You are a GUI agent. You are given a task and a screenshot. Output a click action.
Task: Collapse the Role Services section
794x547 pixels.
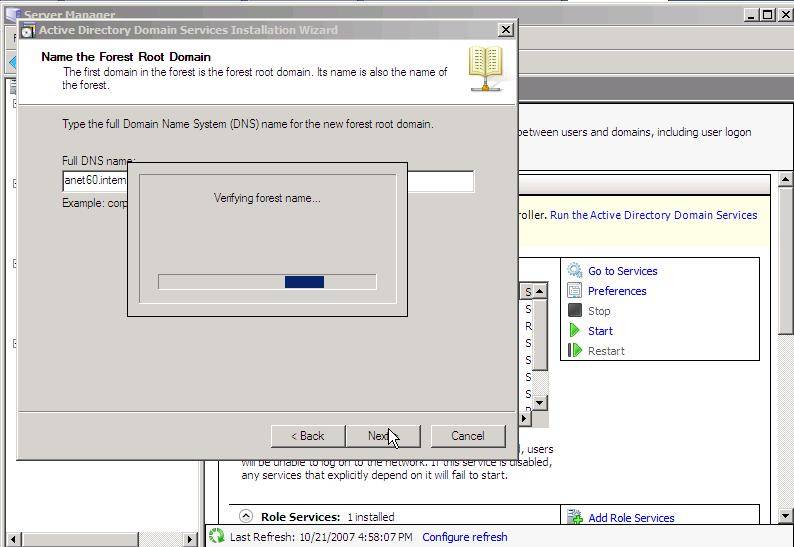[246, 516]
